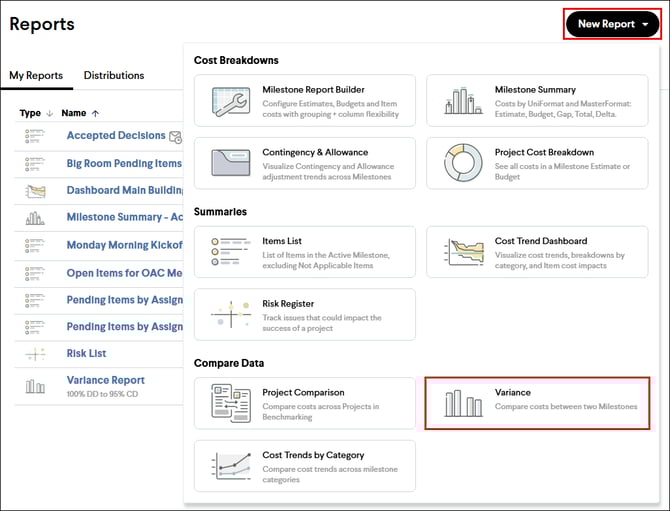The height and width of the screenshot is (511, 670).
Task: Select the Risk Register scatter icon
Action: click(x=230, y=315)
